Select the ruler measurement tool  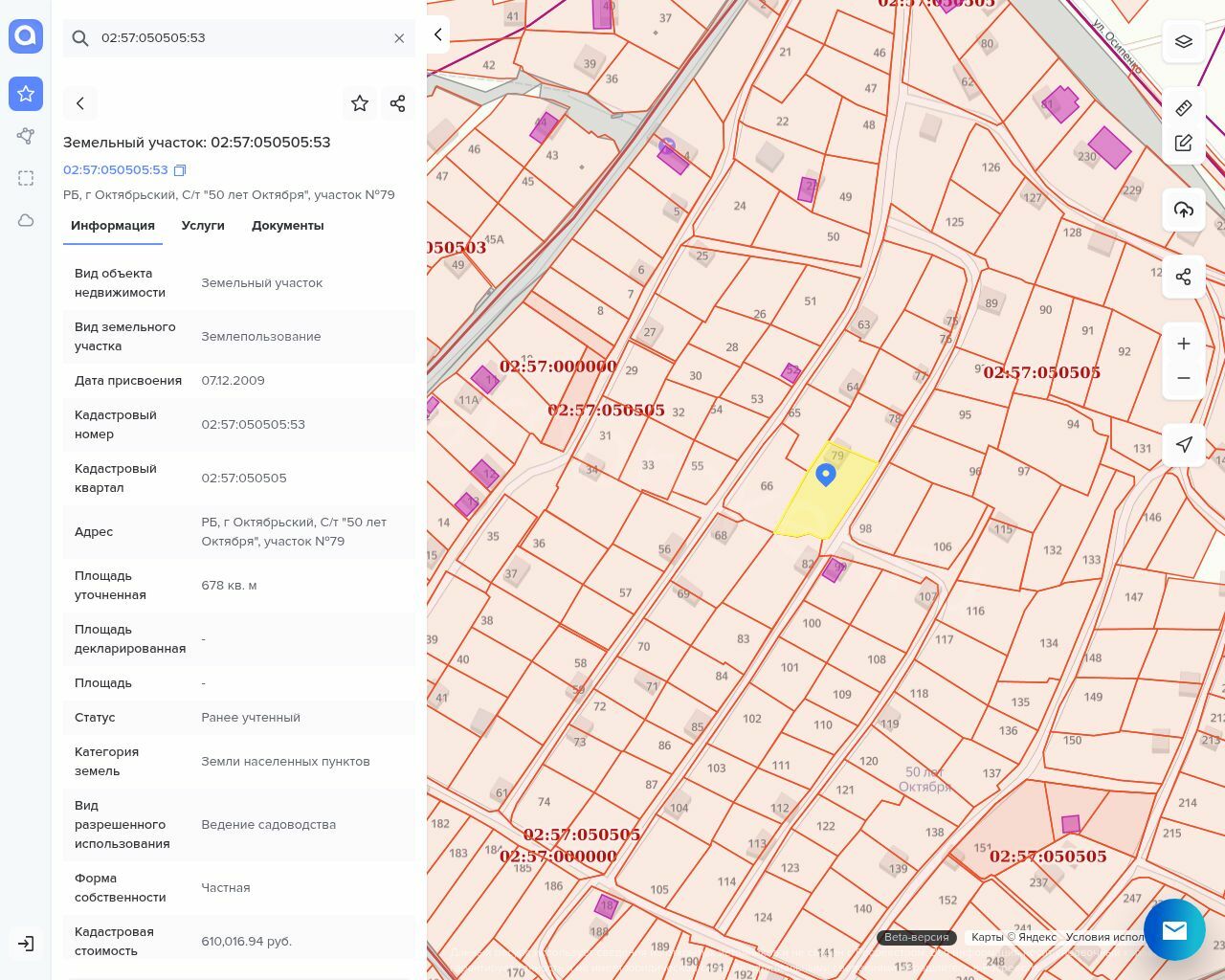(1184, 107)
